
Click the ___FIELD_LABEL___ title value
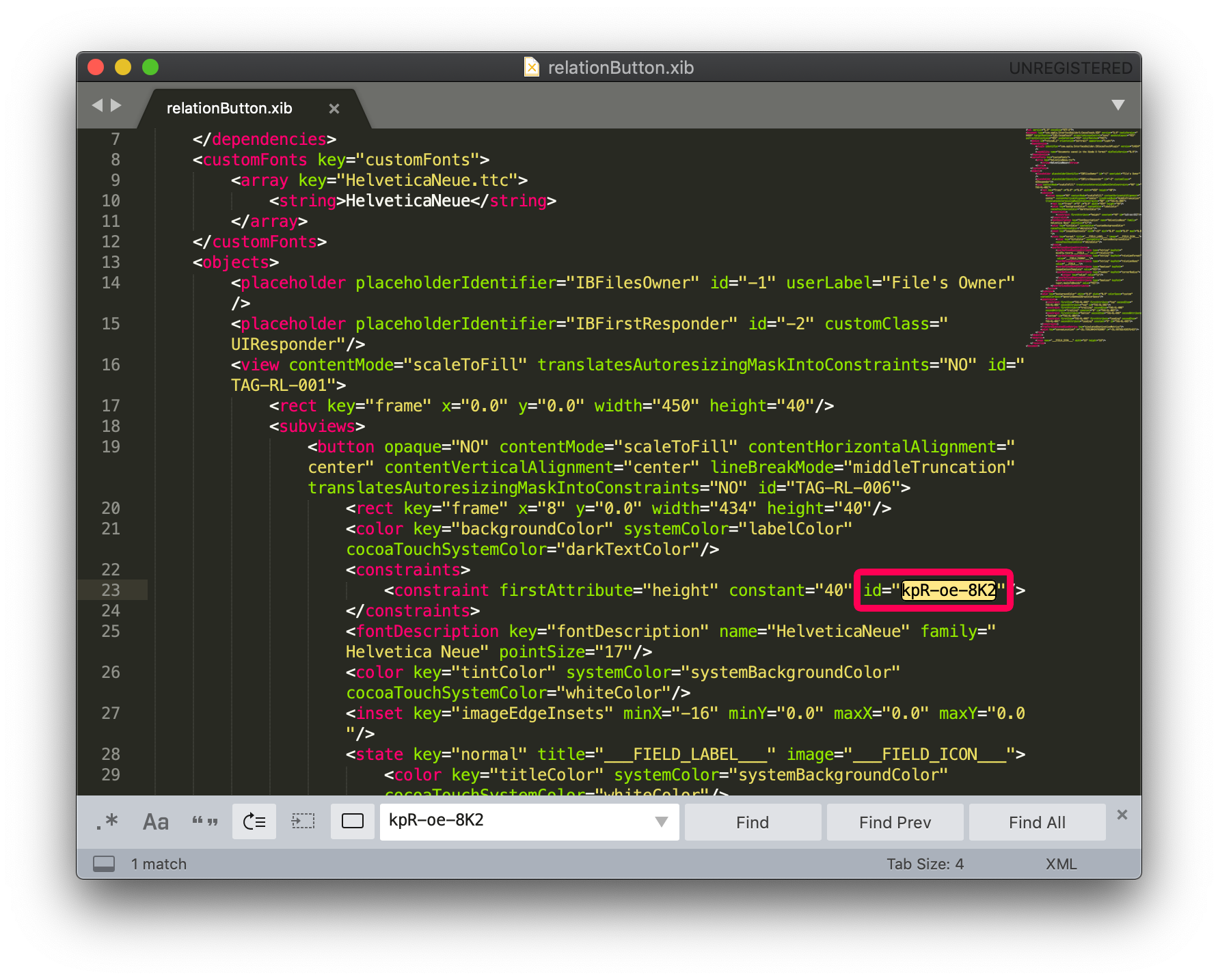click(x=686, y=754)
